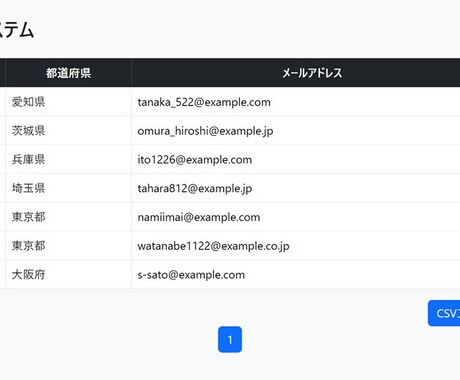Select tahara812@example.jp email cell
The height and width of the screenshot is (380, 460).
point(296,188)
